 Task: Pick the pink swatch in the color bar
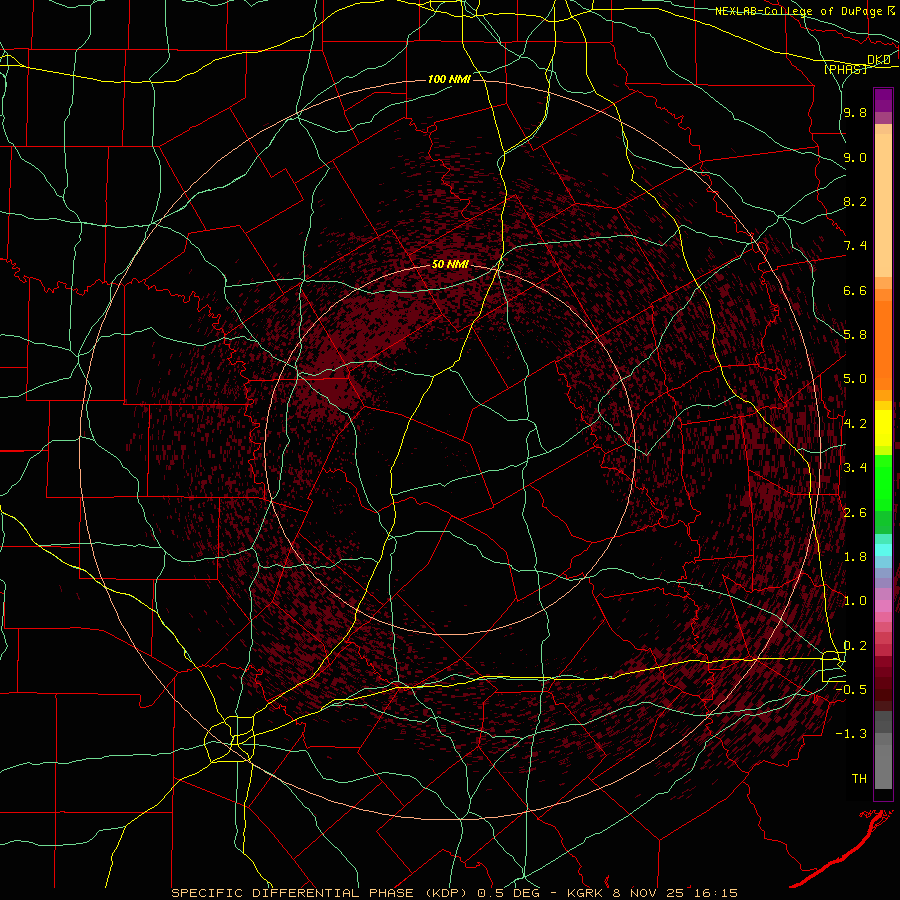coord(883,606)
